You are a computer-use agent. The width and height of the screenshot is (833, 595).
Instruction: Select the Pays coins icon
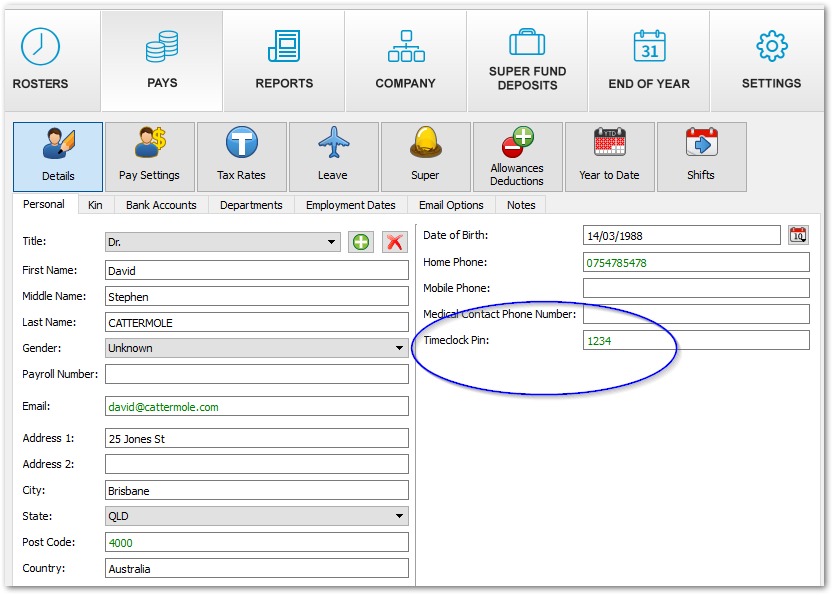coord(162,46)
